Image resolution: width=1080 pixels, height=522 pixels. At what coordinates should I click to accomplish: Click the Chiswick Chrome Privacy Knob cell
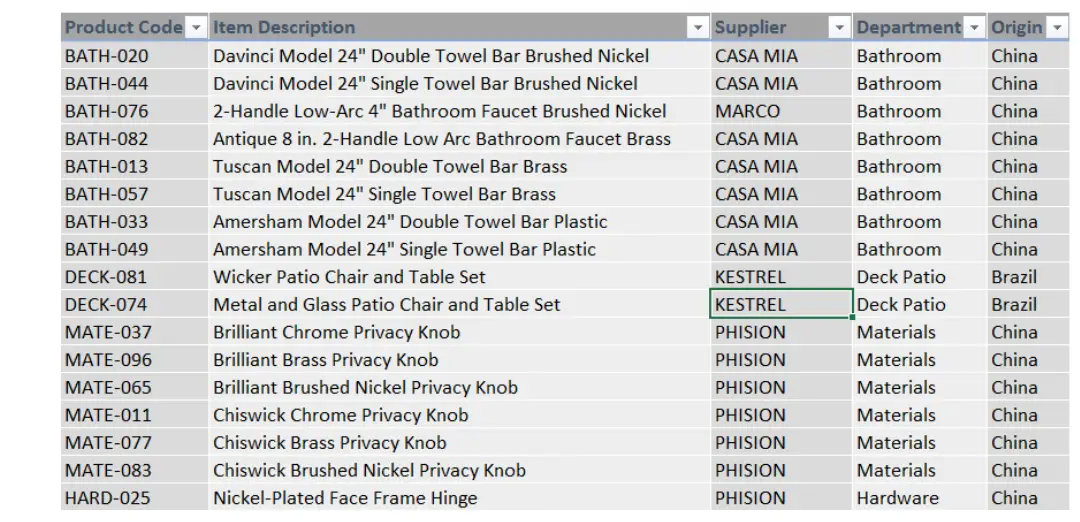point(459,415)
